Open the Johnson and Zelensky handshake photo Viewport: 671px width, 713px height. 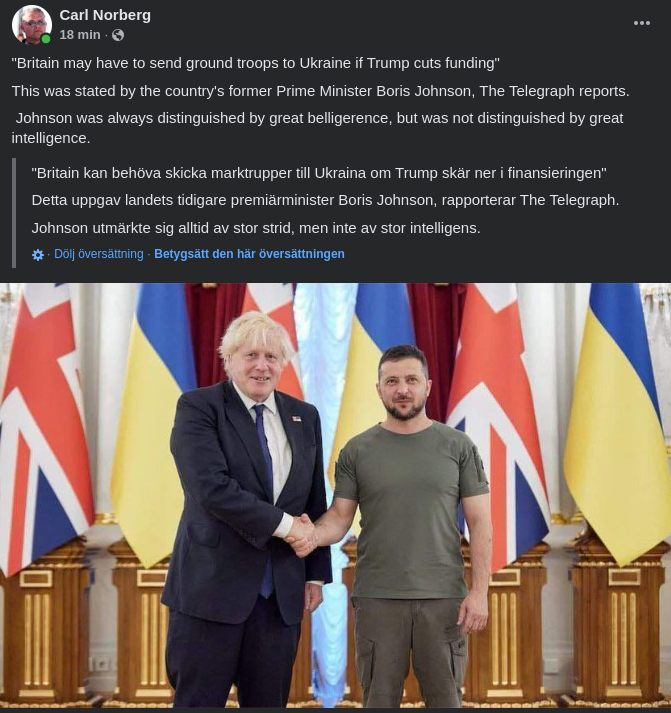(x=335, y=495)
